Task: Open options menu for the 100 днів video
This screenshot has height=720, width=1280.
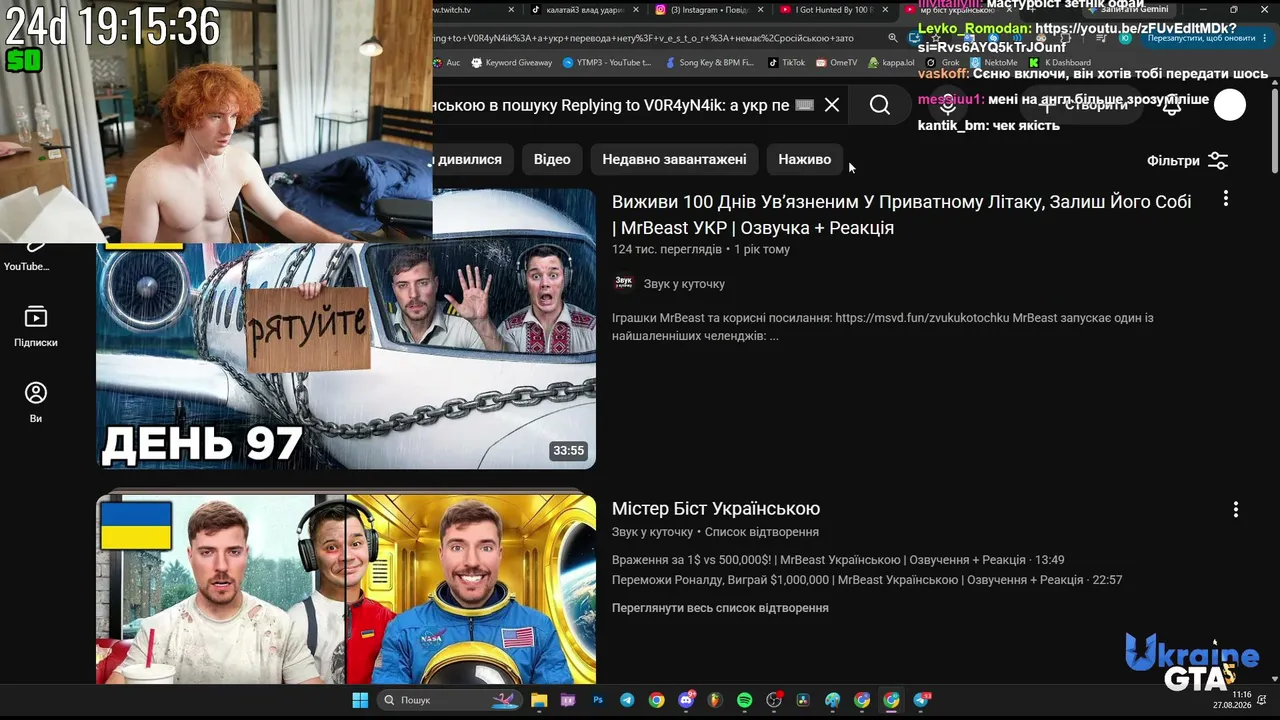Action: 1225,199
